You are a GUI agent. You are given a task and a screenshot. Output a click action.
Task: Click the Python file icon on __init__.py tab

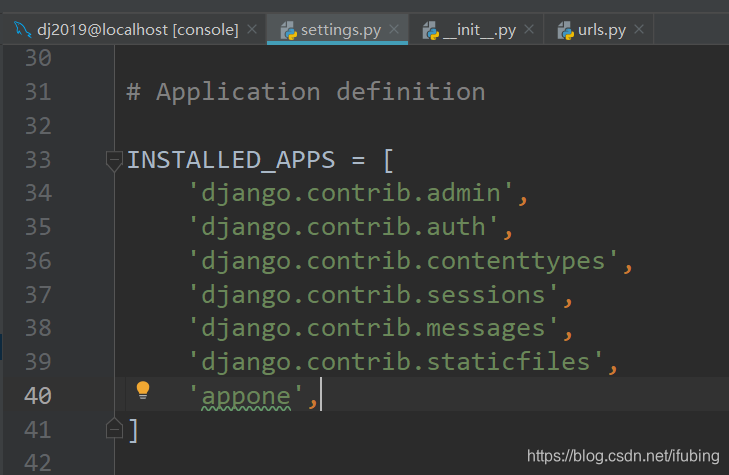click(431, 30)
